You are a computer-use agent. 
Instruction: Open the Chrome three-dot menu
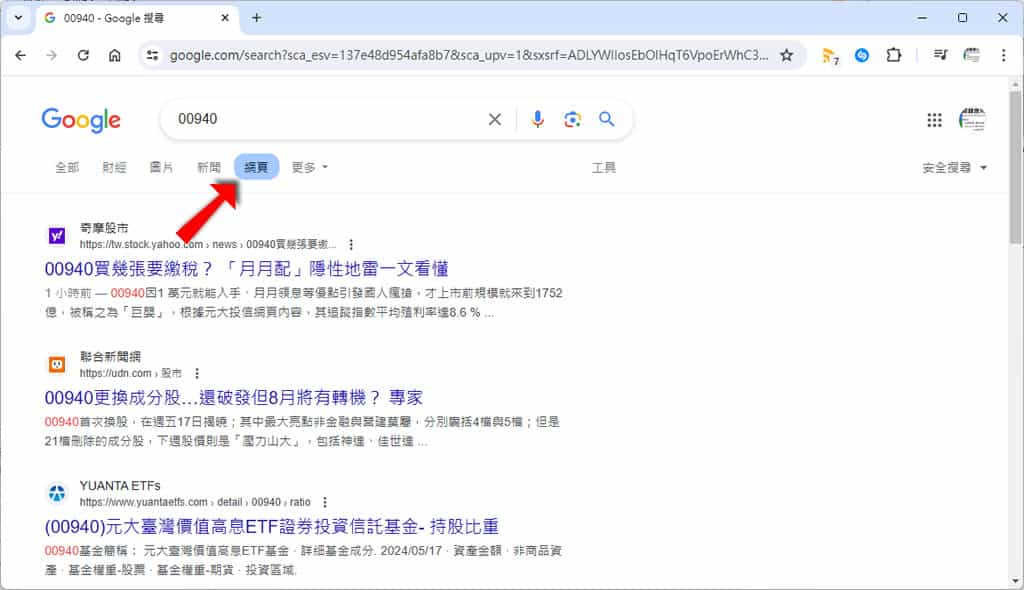pos(1003,56)
